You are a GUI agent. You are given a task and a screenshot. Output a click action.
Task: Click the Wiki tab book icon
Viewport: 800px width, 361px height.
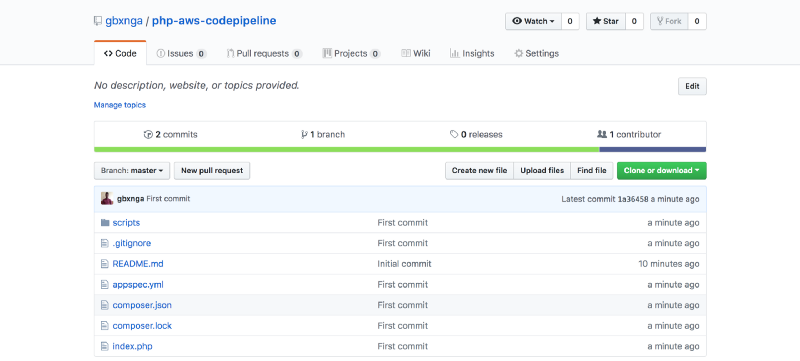pos(406,53)
